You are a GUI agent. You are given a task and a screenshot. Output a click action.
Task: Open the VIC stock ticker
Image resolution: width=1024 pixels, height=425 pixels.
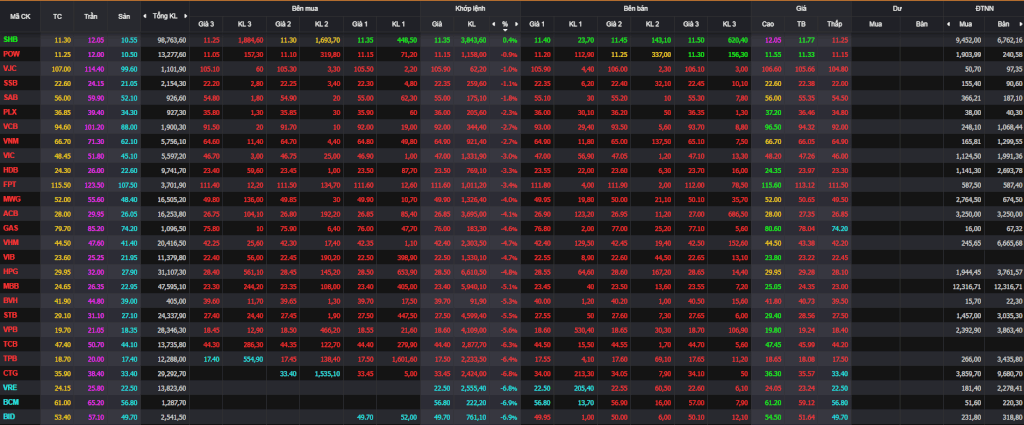9,155
